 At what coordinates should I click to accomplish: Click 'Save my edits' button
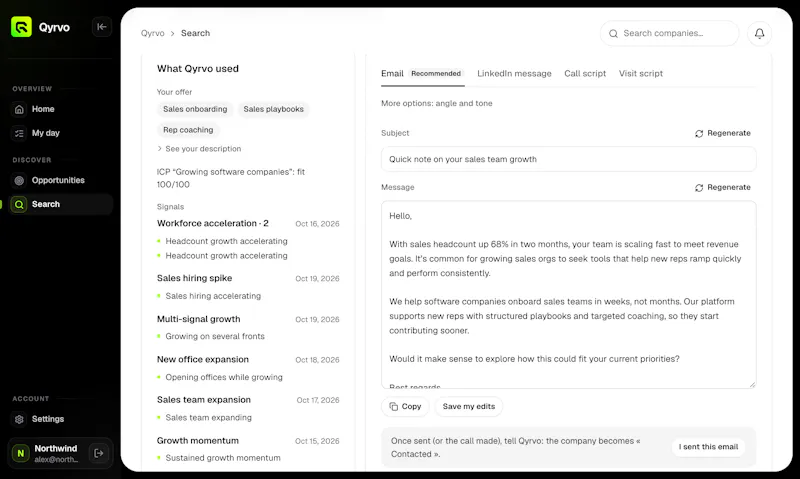pyautogui.click(x=468, y=407)
